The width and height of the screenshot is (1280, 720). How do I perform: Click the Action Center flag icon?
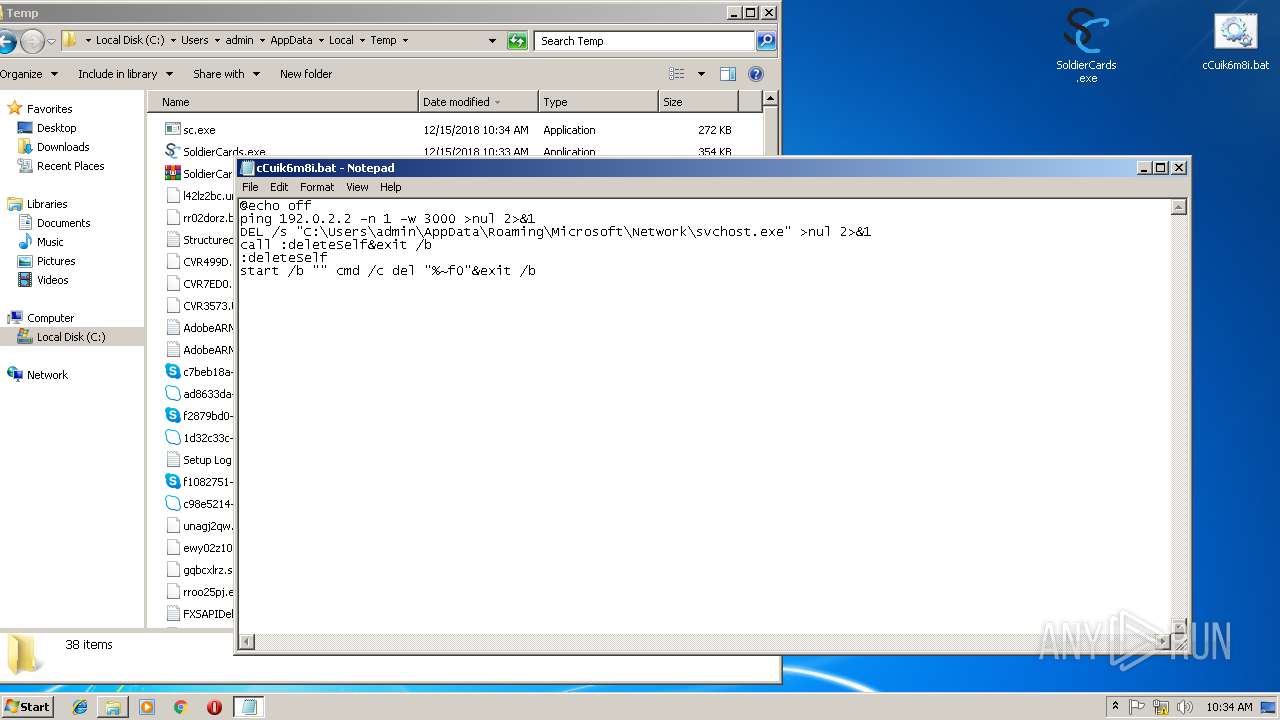pos(1138,707)
